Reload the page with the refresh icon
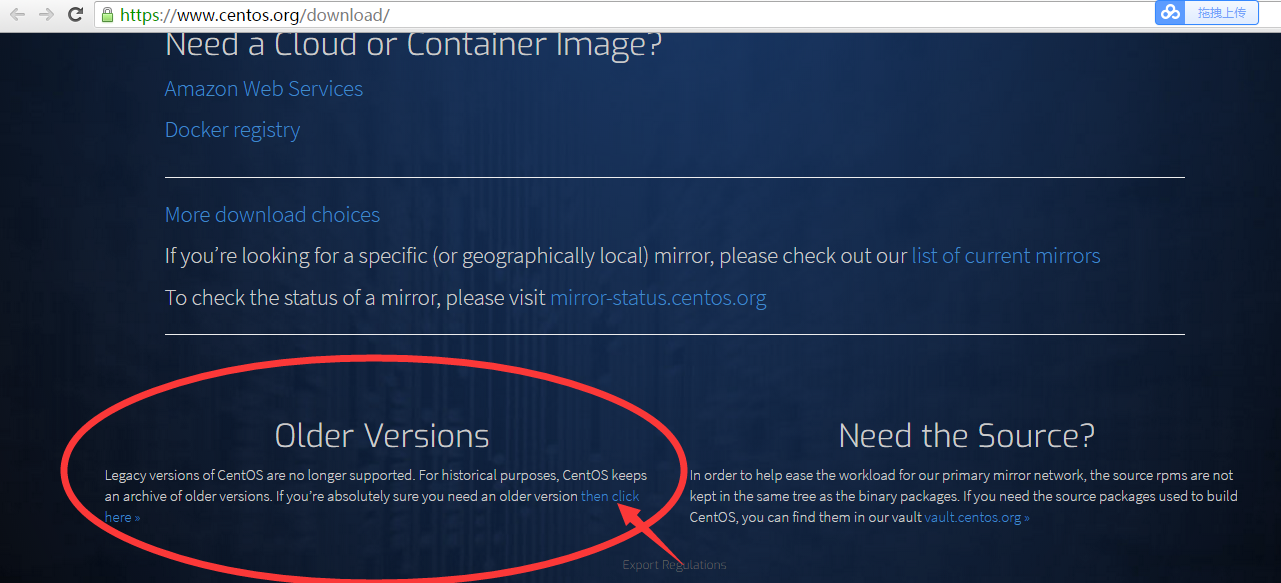1281x583 pixels. (x=75, y=14)
